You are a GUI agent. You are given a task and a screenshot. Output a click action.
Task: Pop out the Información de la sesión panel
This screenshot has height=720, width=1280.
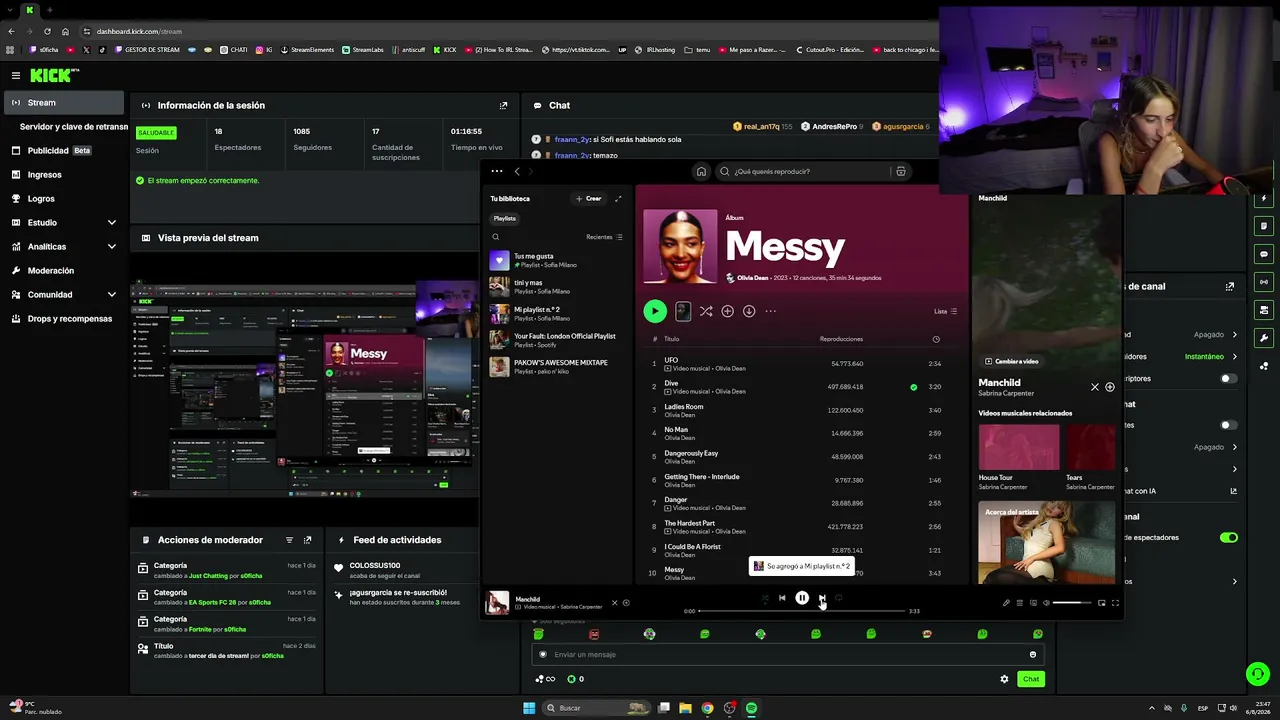(x=503, y=105)
